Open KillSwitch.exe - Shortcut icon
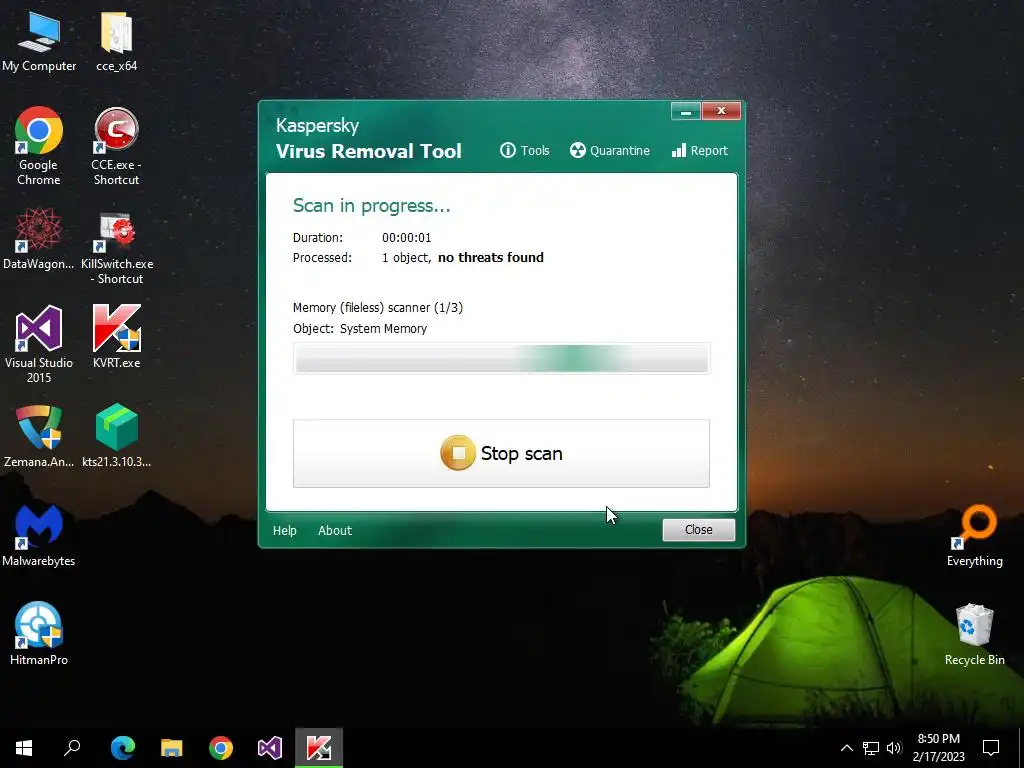The height and width of the screenshot is (768, 1024). pyautogui.click(x=117, y=248)
